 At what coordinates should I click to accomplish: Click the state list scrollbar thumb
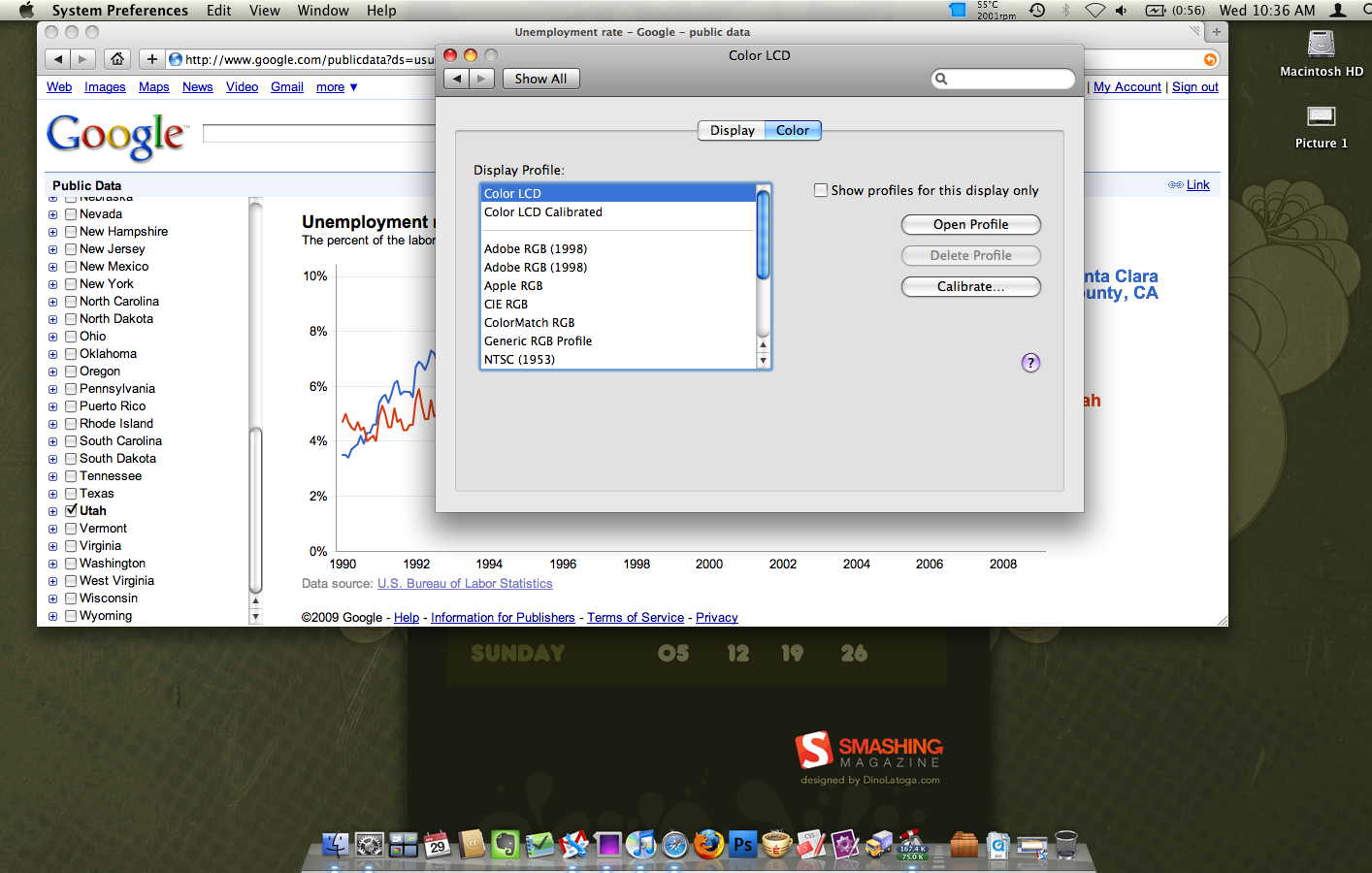click(x=256, y=510)
